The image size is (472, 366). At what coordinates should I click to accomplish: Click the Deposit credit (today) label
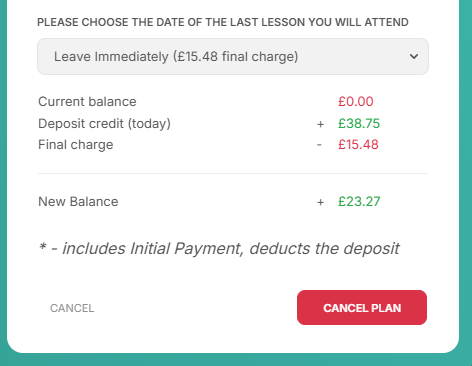click(104, 124)
